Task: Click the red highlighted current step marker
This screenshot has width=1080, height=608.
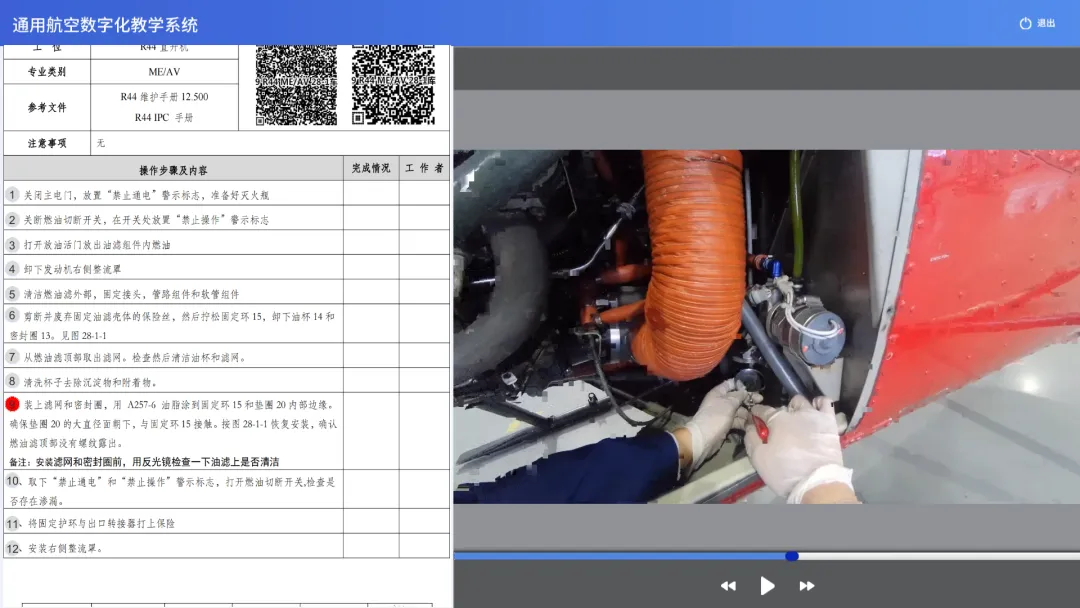Action: (12, 405)
